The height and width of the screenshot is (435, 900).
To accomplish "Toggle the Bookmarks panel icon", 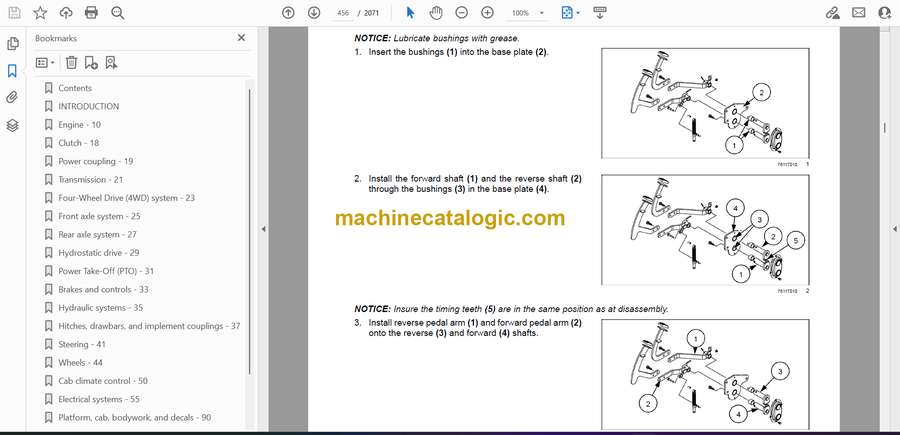I will [x=12, y=71].
